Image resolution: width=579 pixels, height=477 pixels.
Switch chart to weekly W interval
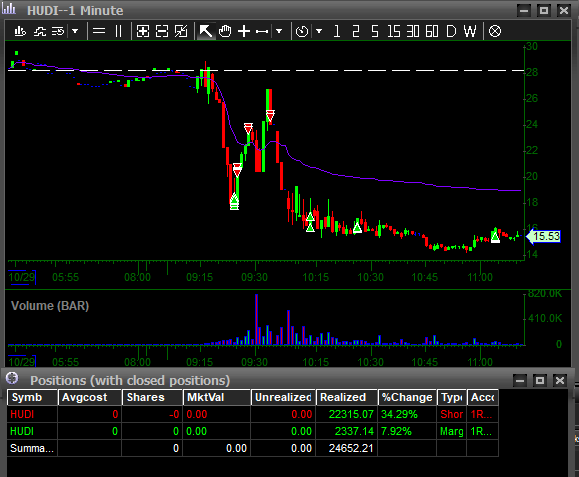pos(470,31)
